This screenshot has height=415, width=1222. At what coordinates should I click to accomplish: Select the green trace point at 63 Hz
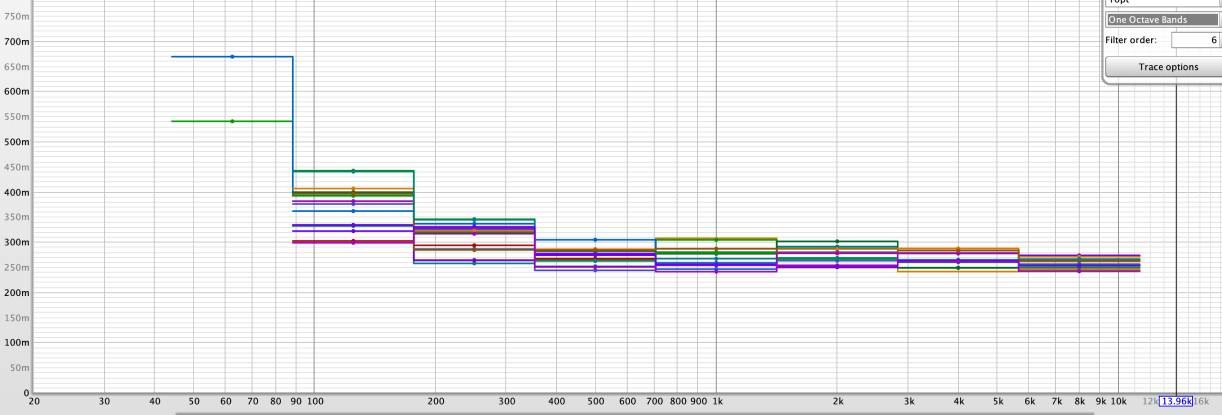(232, 121)
